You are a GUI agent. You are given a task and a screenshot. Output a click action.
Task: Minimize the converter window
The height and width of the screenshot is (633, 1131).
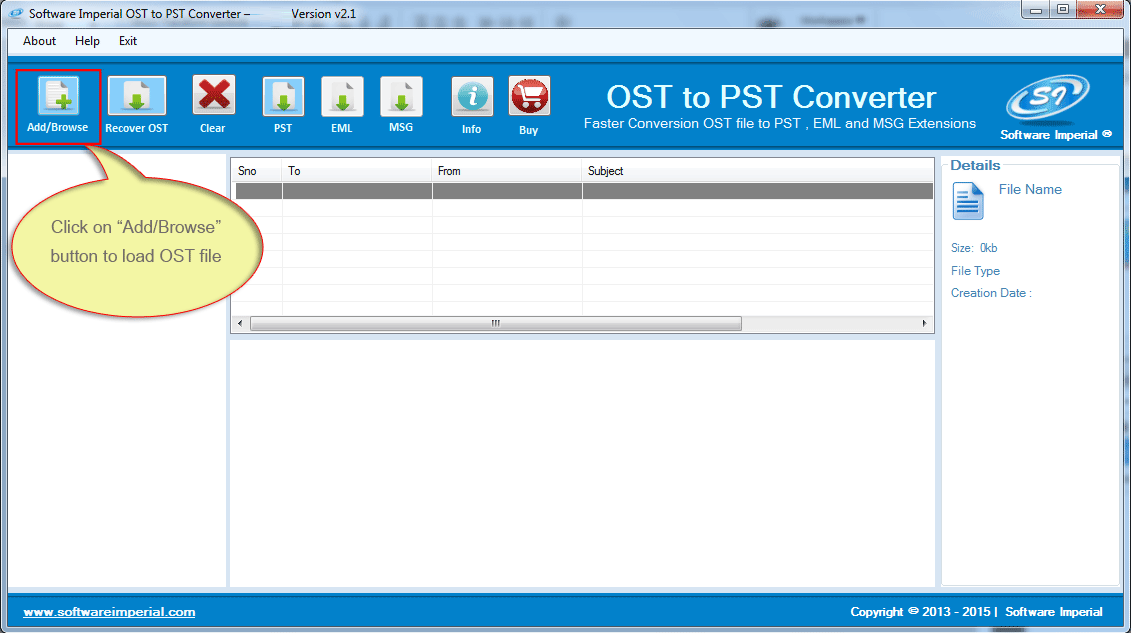(1036, 10)
